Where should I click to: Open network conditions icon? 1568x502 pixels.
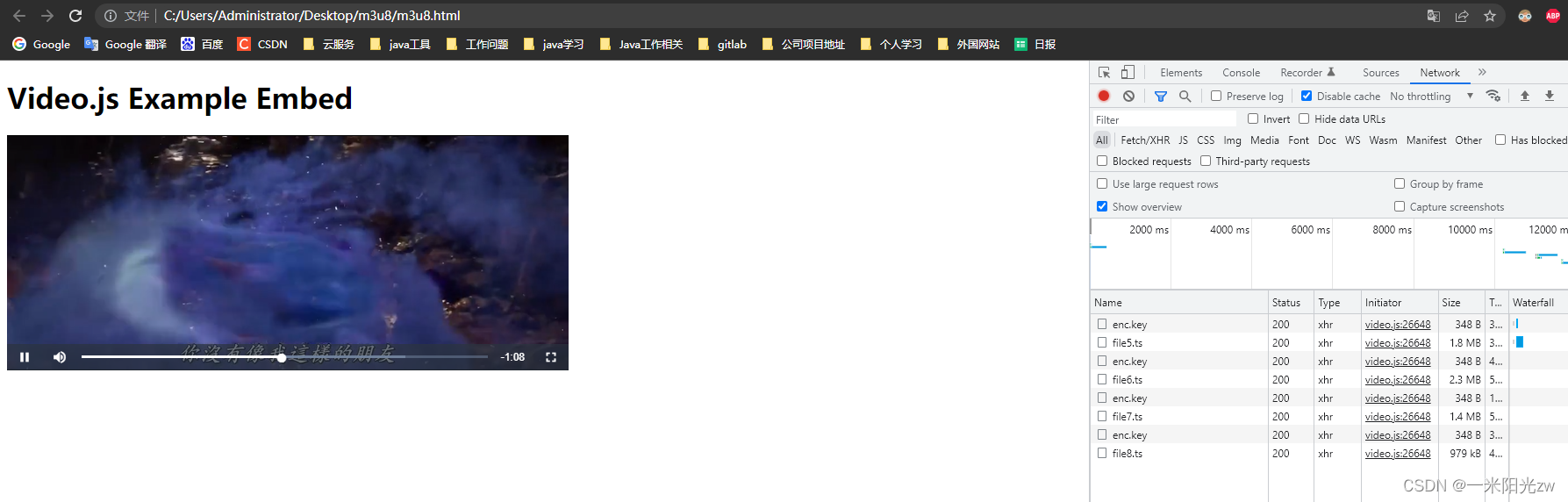[1493, 96]
